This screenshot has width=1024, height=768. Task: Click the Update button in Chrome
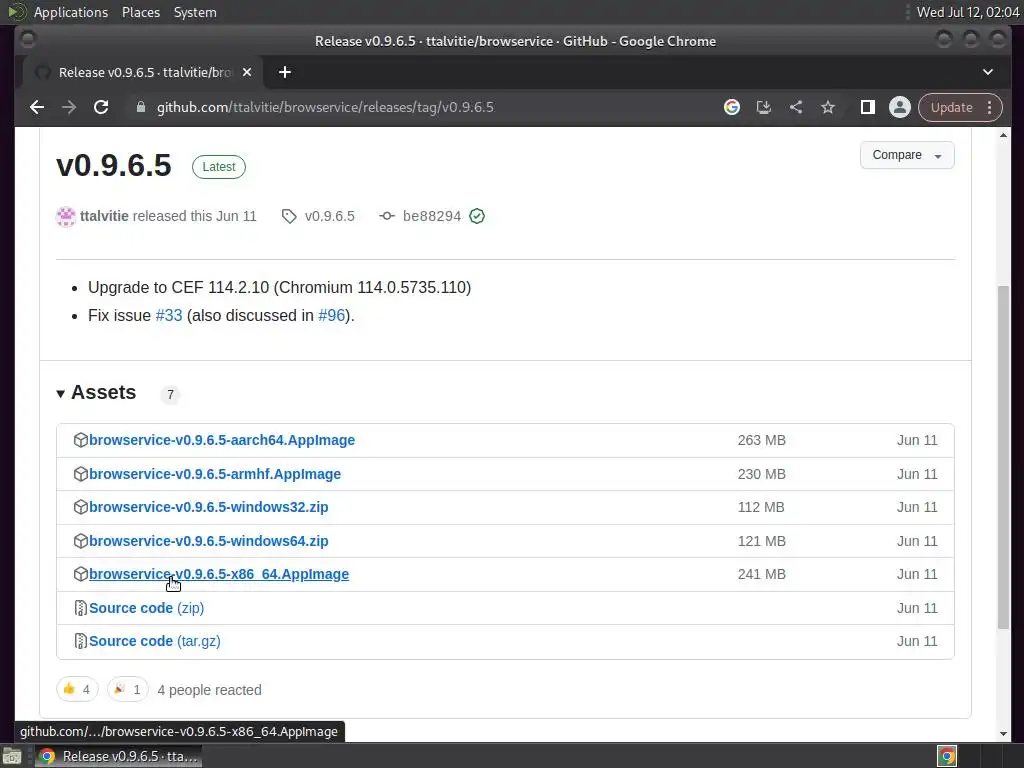[951, 107]
